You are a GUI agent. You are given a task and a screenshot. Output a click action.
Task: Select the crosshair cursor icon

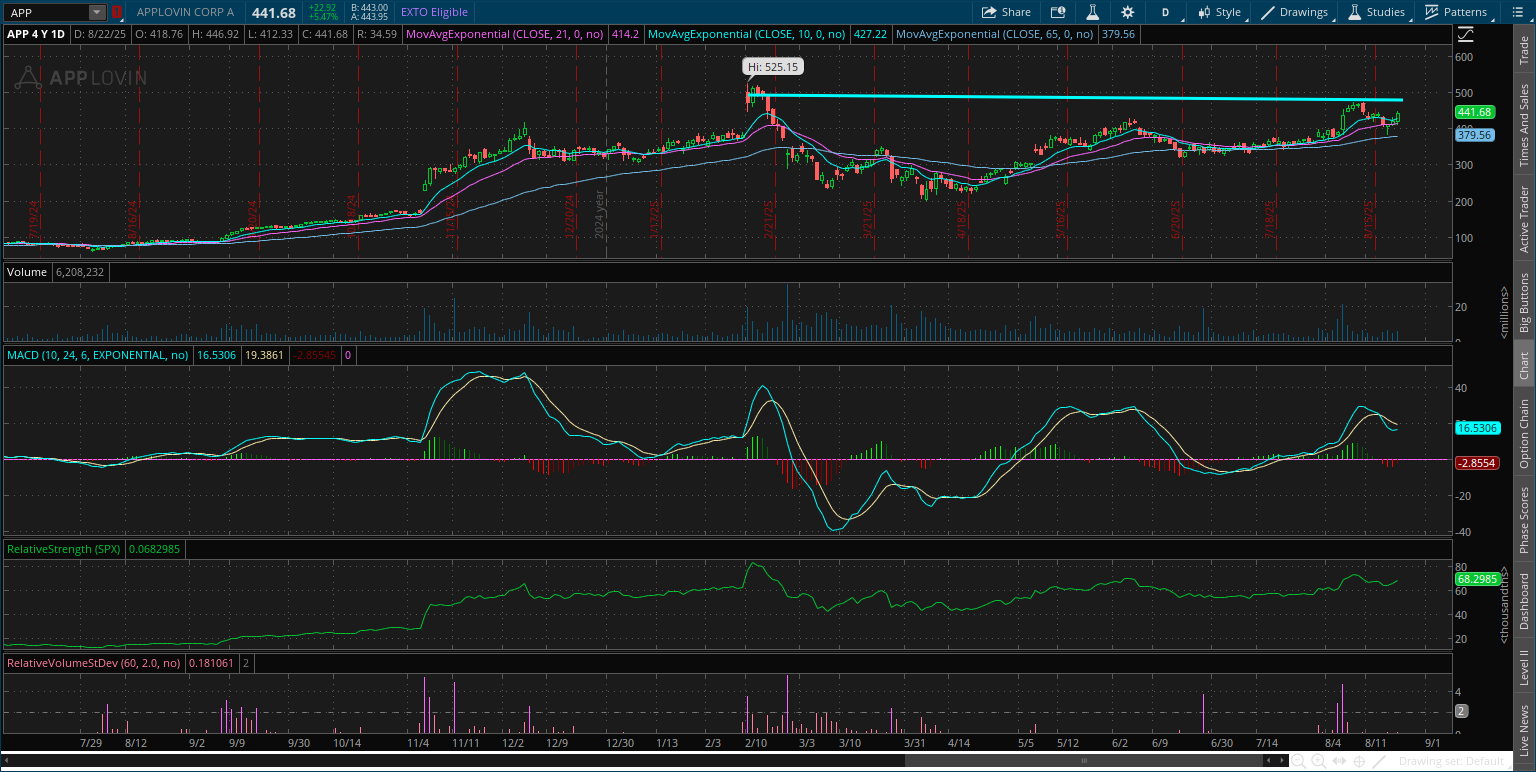(1359, 762)
